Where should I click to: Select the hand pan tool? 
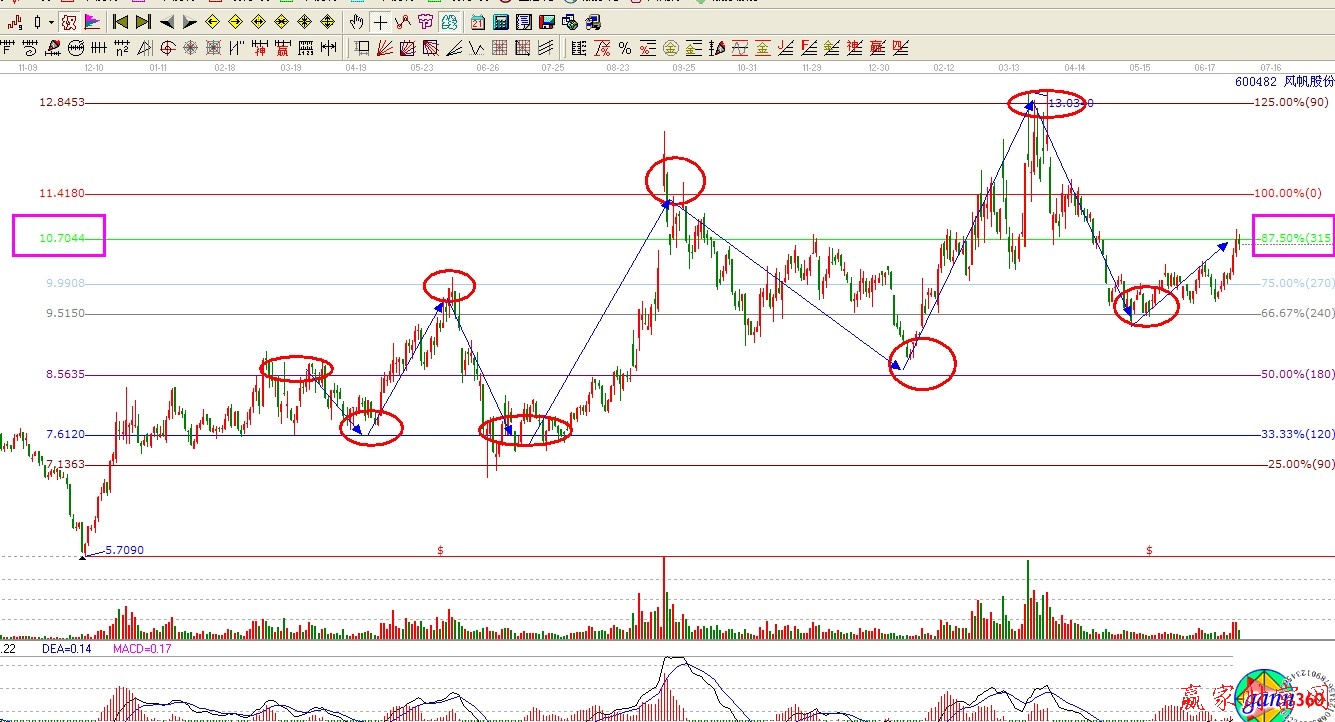(x=357, y=22)
